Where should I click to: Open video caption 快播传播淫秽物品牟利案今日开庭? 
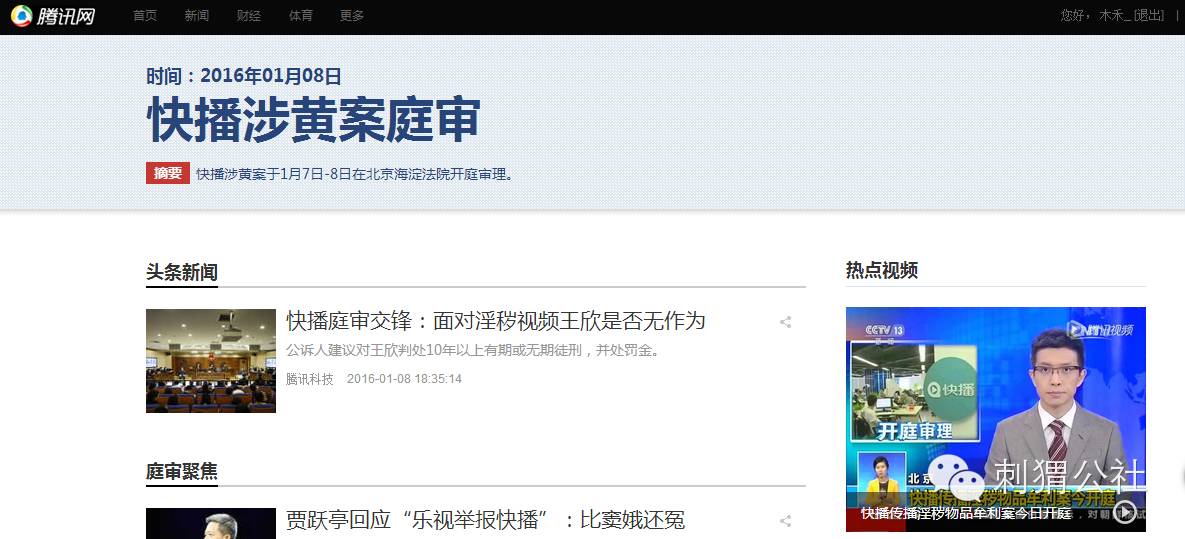pyautogui.click(x=967, y=514)
